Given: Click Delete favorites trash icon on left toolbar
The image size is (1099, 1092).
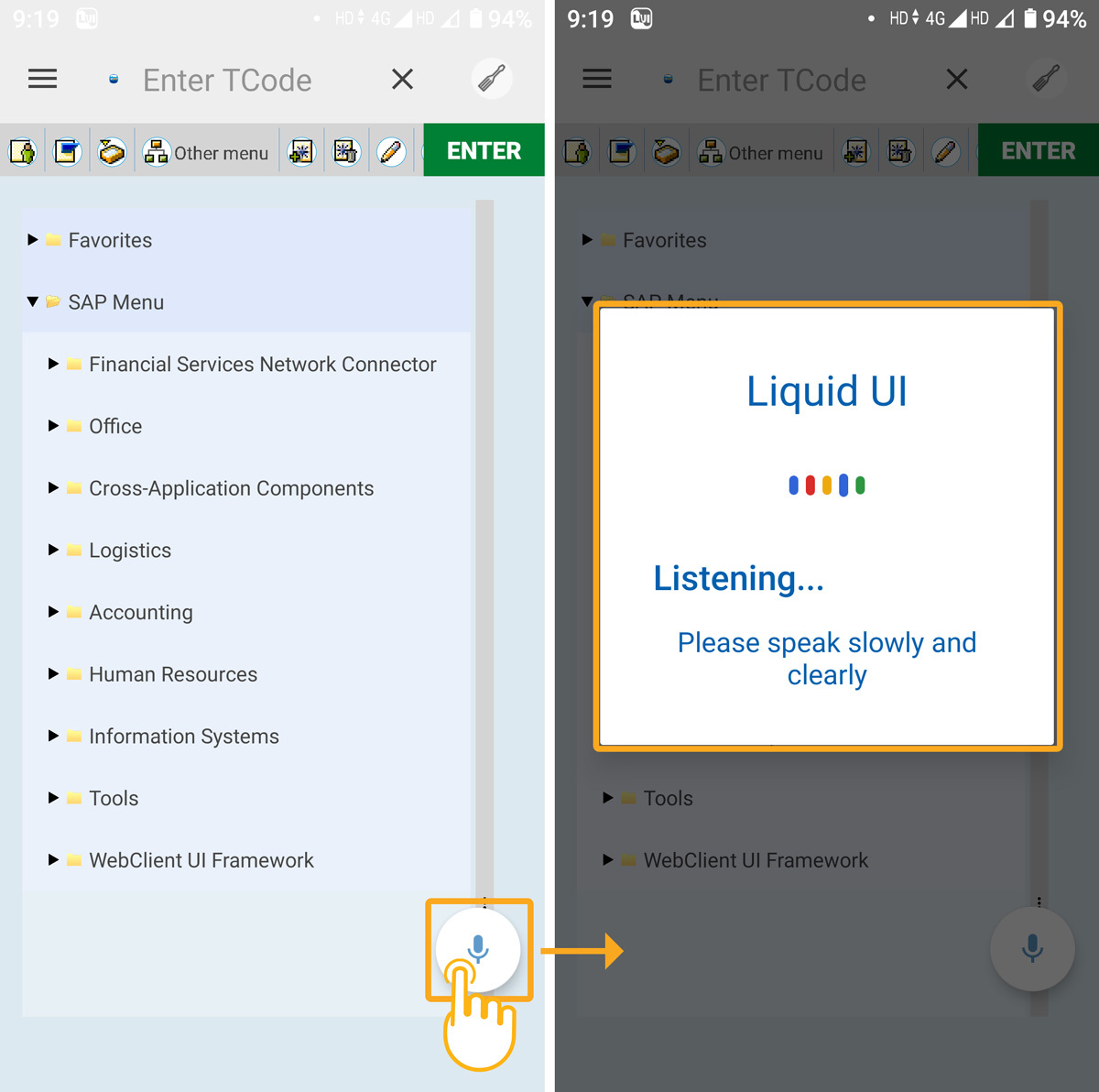Looking at the screenshot, I should coord(346,151).
